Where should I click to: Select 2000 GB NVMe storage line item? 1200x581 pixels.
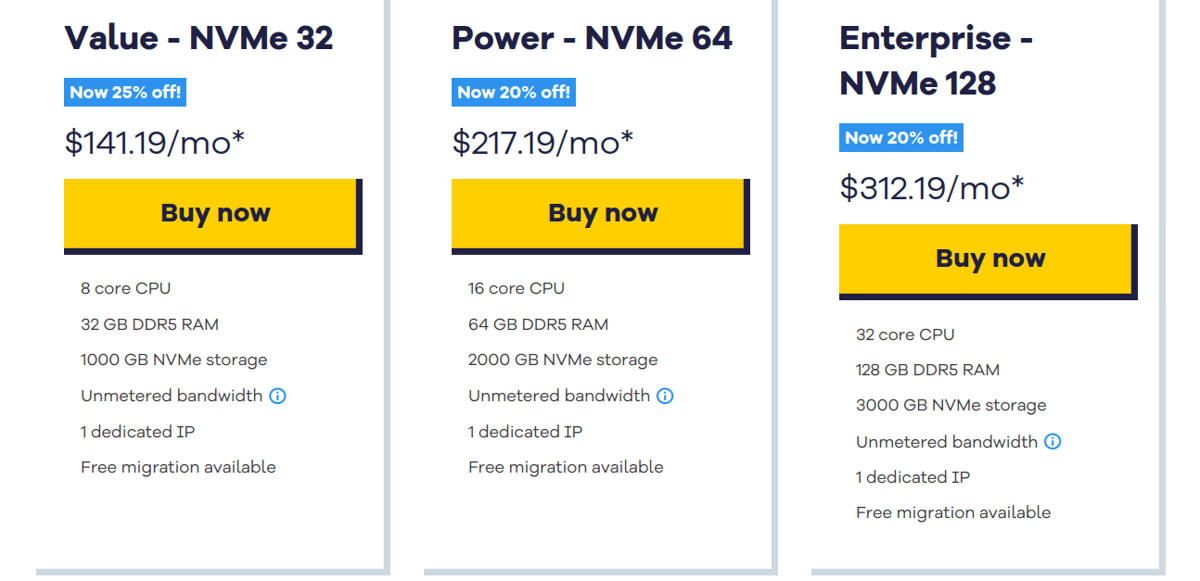(562, 359)
